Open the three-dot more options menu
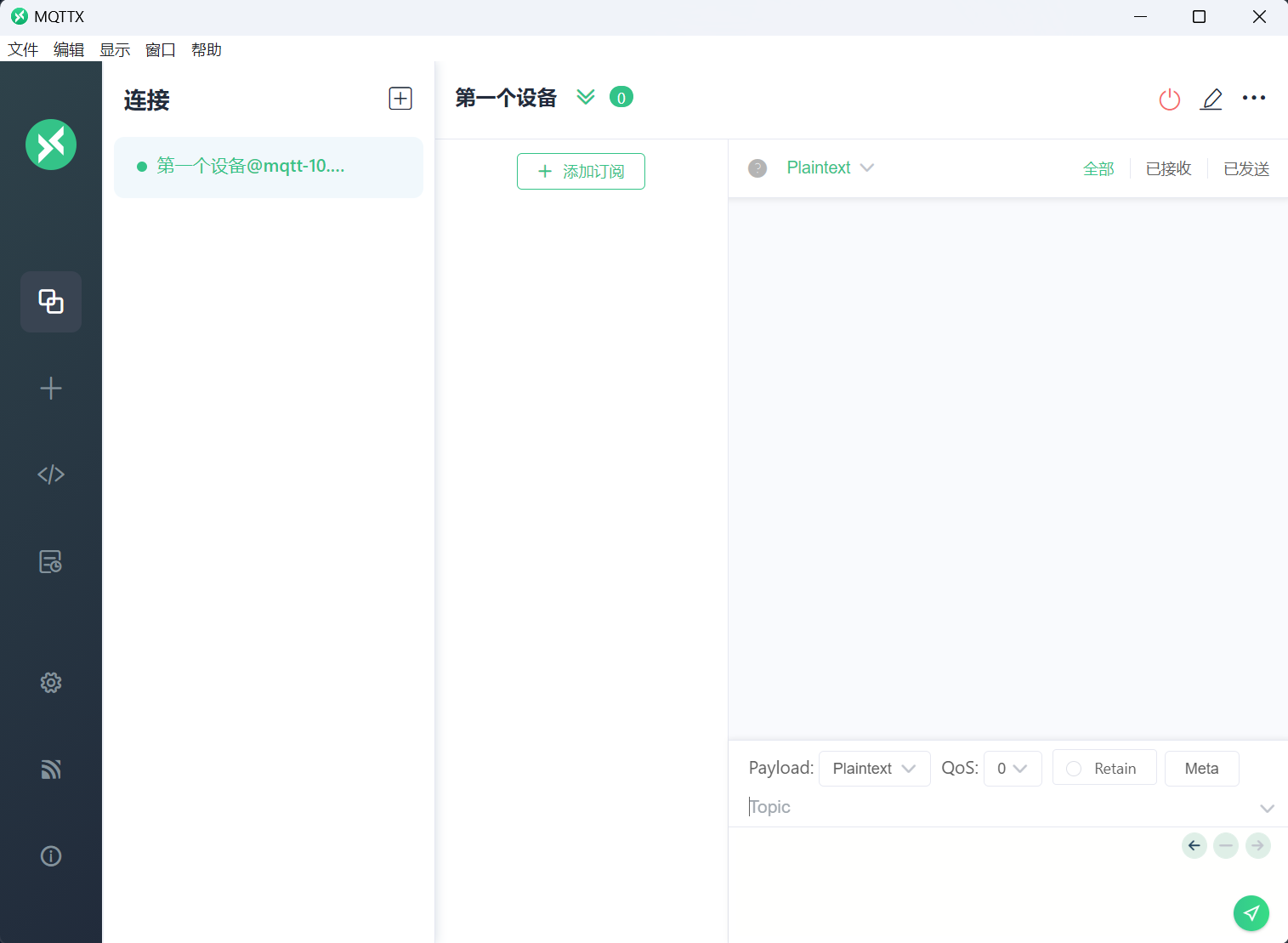Screen dimensions: 1288x943 (1254, 99)
